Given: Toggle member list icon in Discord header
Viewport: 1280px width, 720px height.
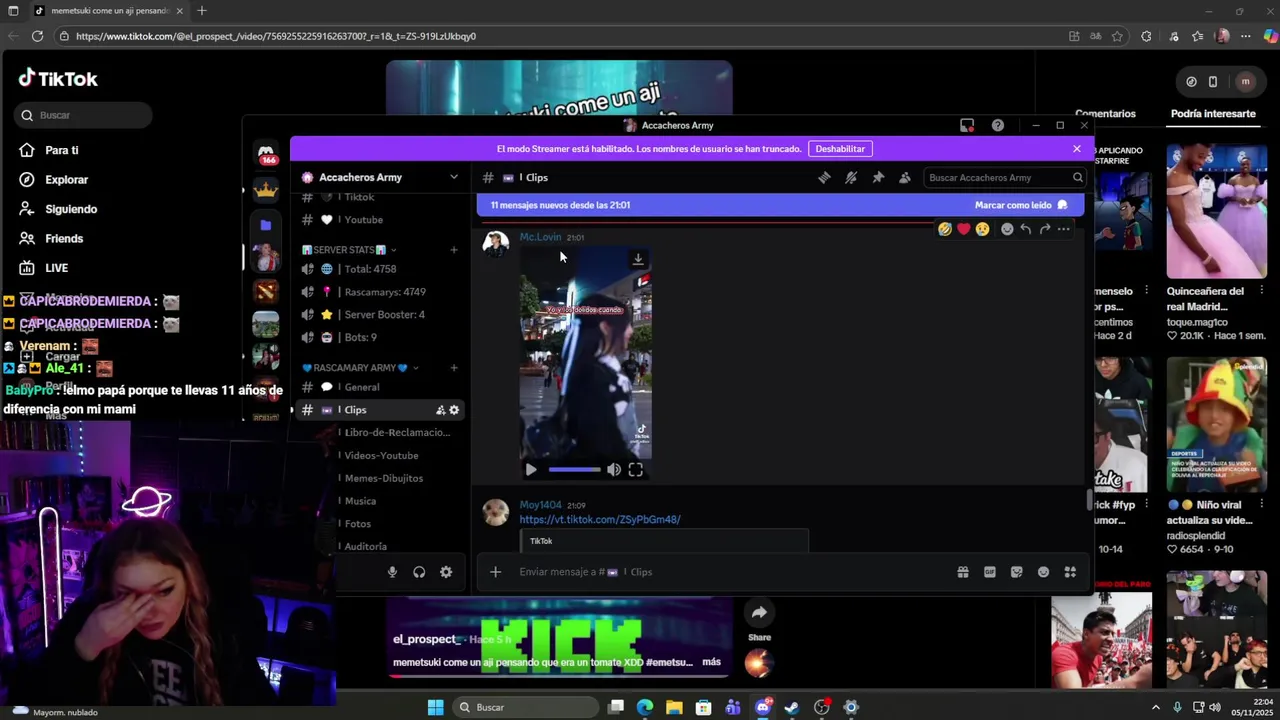Looking at the screenshot, I should [905, 177].
